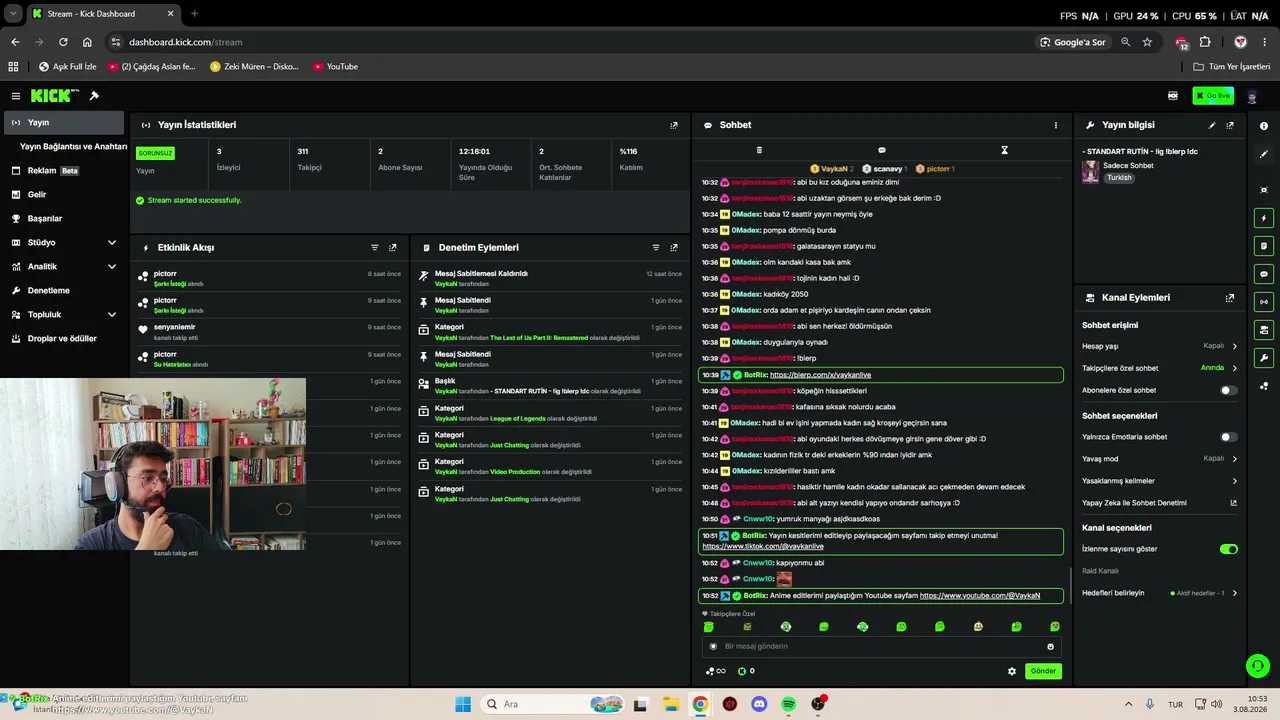Disable the İzlenme sayısını göster switch
Viewport: 1280px width, 720px height.
click(1229, 549)
